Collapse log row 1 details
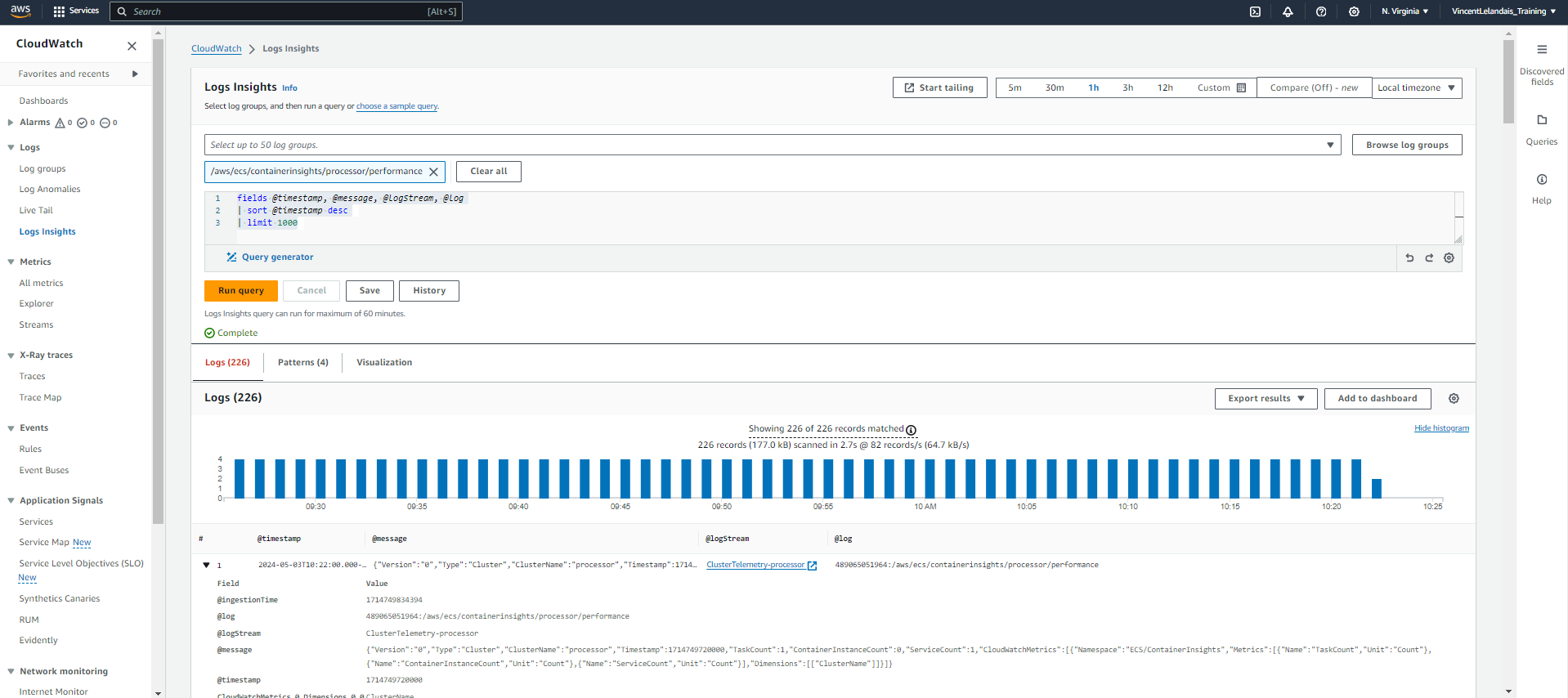 tap(206, 565)
